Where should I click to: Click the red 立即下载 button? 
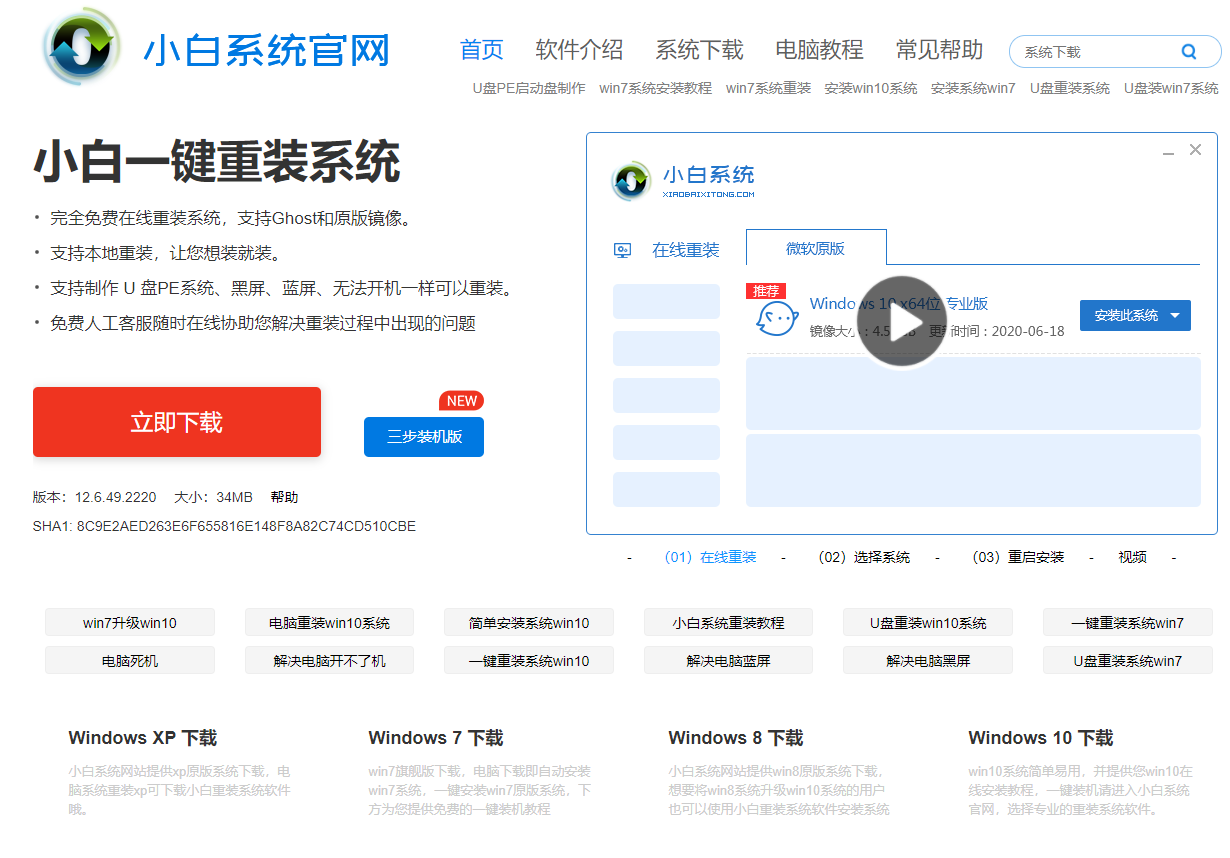[177, 422]
